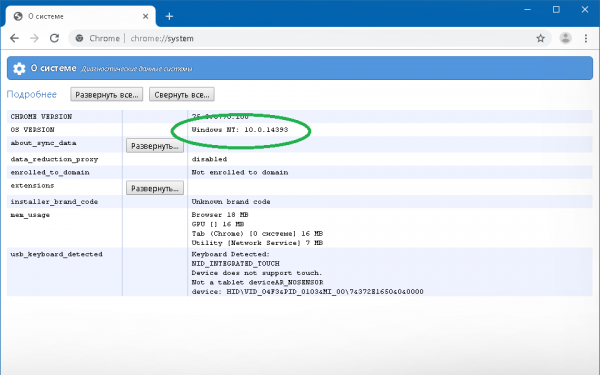Image resolution: width=600 pixels, height=375 pixels.
Task: Click the "Свернуть все..." button
Action: [182, 95]
